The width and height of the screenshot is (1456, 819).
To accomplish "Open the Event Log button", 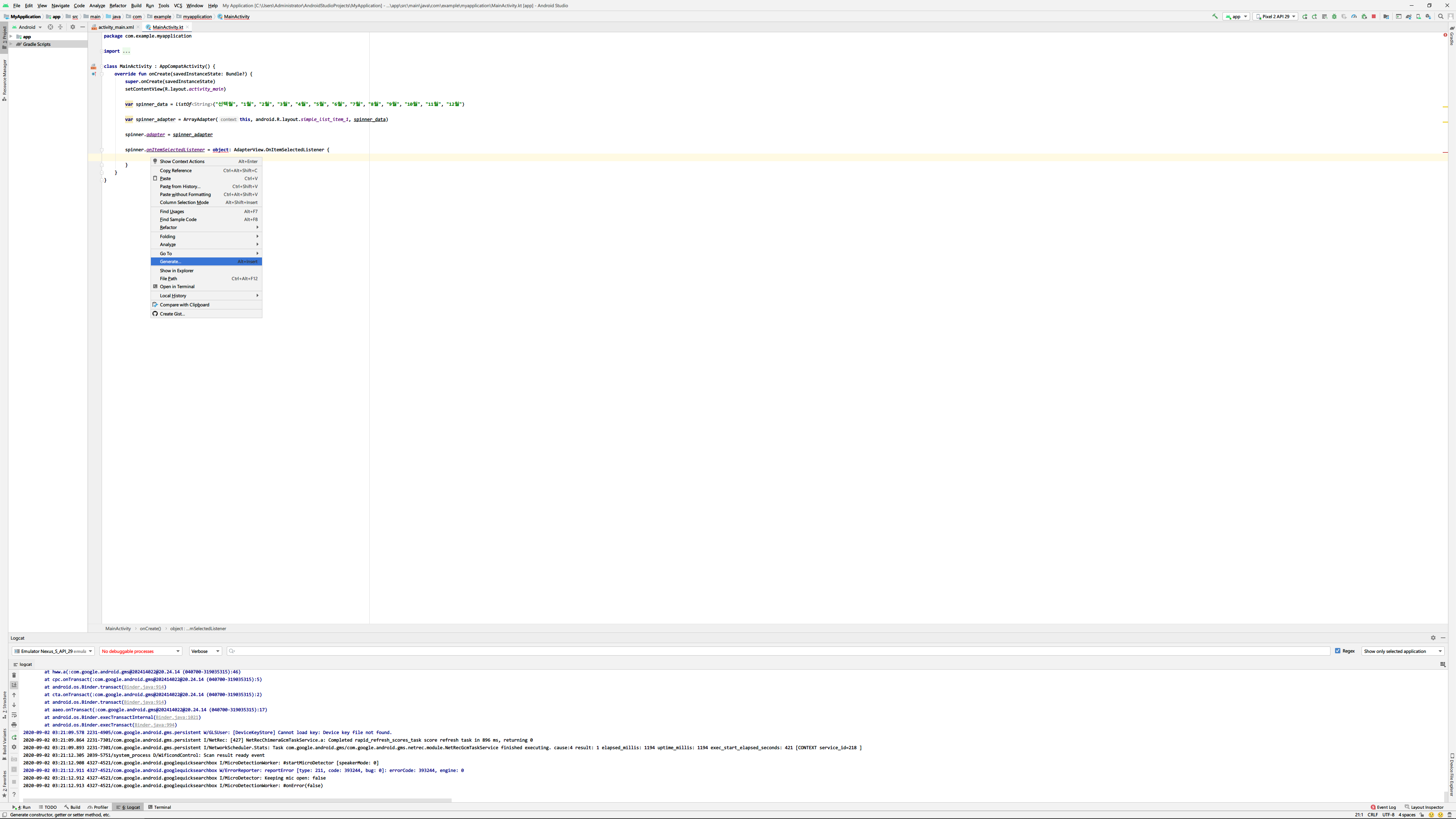I will tap(1383, 807).
